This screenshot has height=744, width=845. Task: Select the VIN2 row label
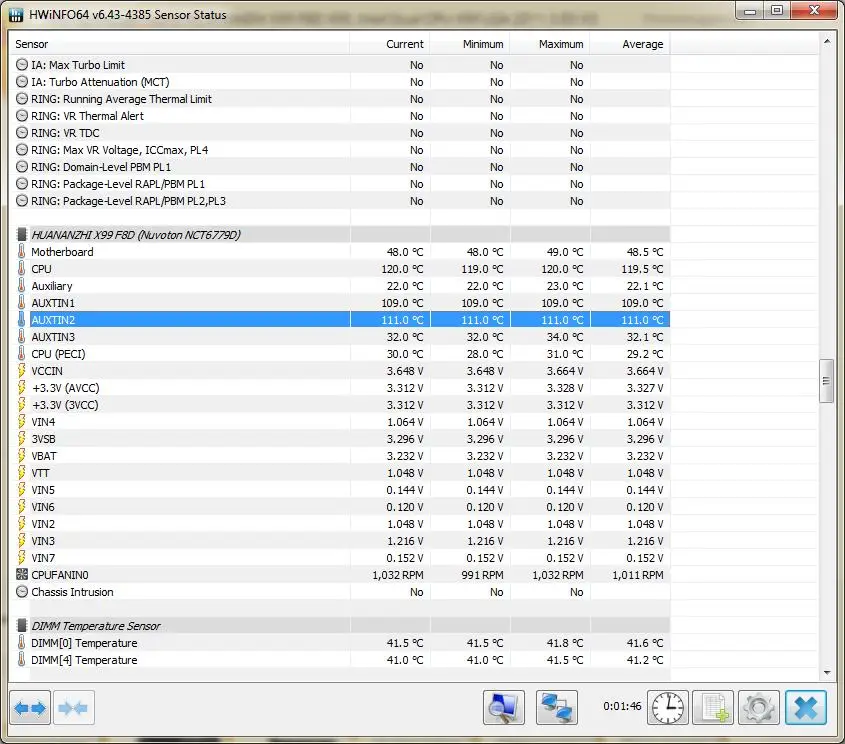[43, 524]
